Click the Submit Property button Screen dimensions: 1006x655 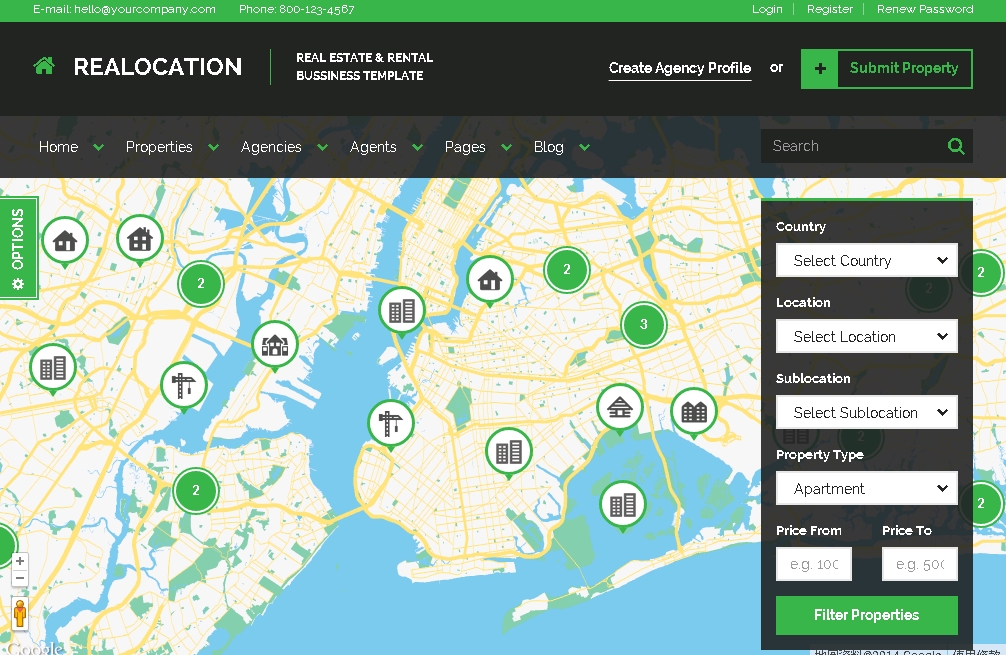pyautogui.click(x=886, y=69)
